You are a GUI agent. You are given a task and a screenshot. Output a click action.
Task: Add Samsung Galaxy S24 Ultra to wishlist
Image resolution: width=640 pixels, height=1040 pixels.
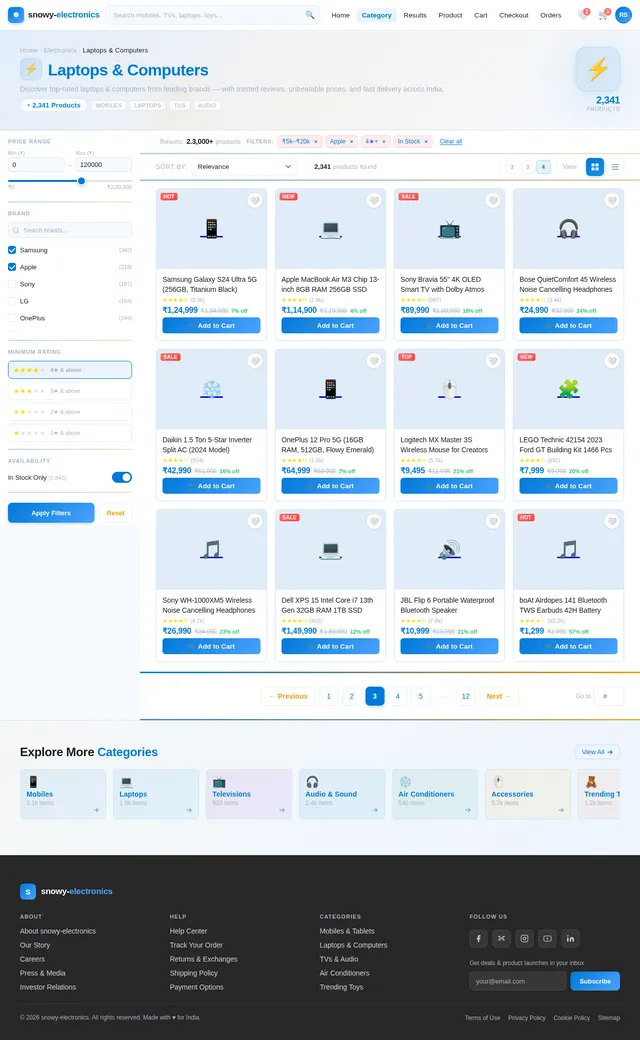click(x=255, y=201)
